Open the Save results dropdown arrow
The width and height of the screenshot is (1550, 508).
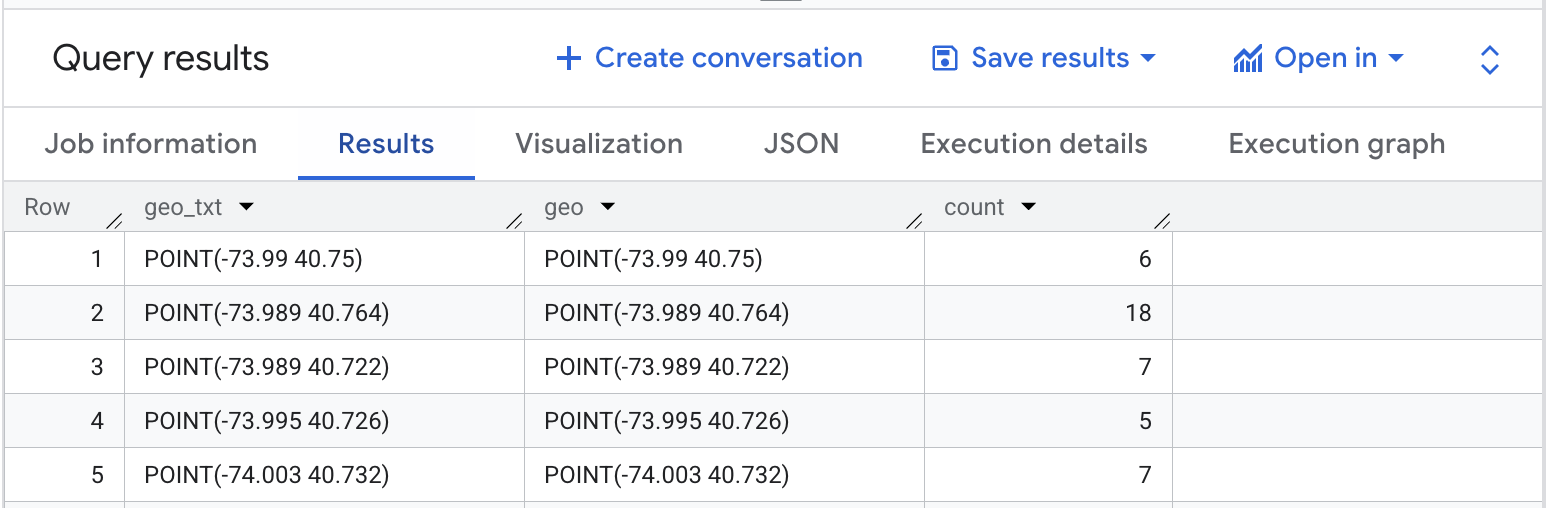(1148, 59)
